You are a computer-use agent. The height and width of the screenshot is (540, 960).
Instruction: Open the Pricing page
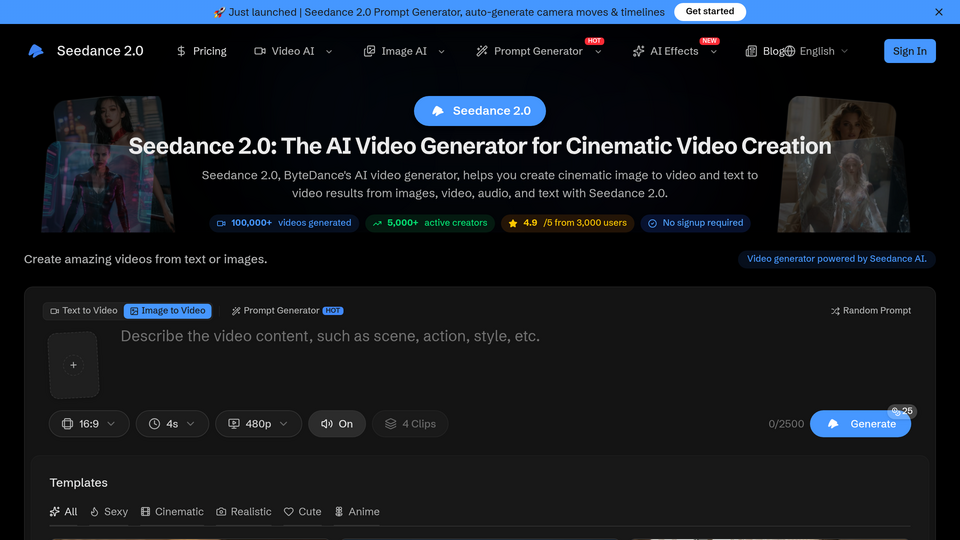[201, 51]
